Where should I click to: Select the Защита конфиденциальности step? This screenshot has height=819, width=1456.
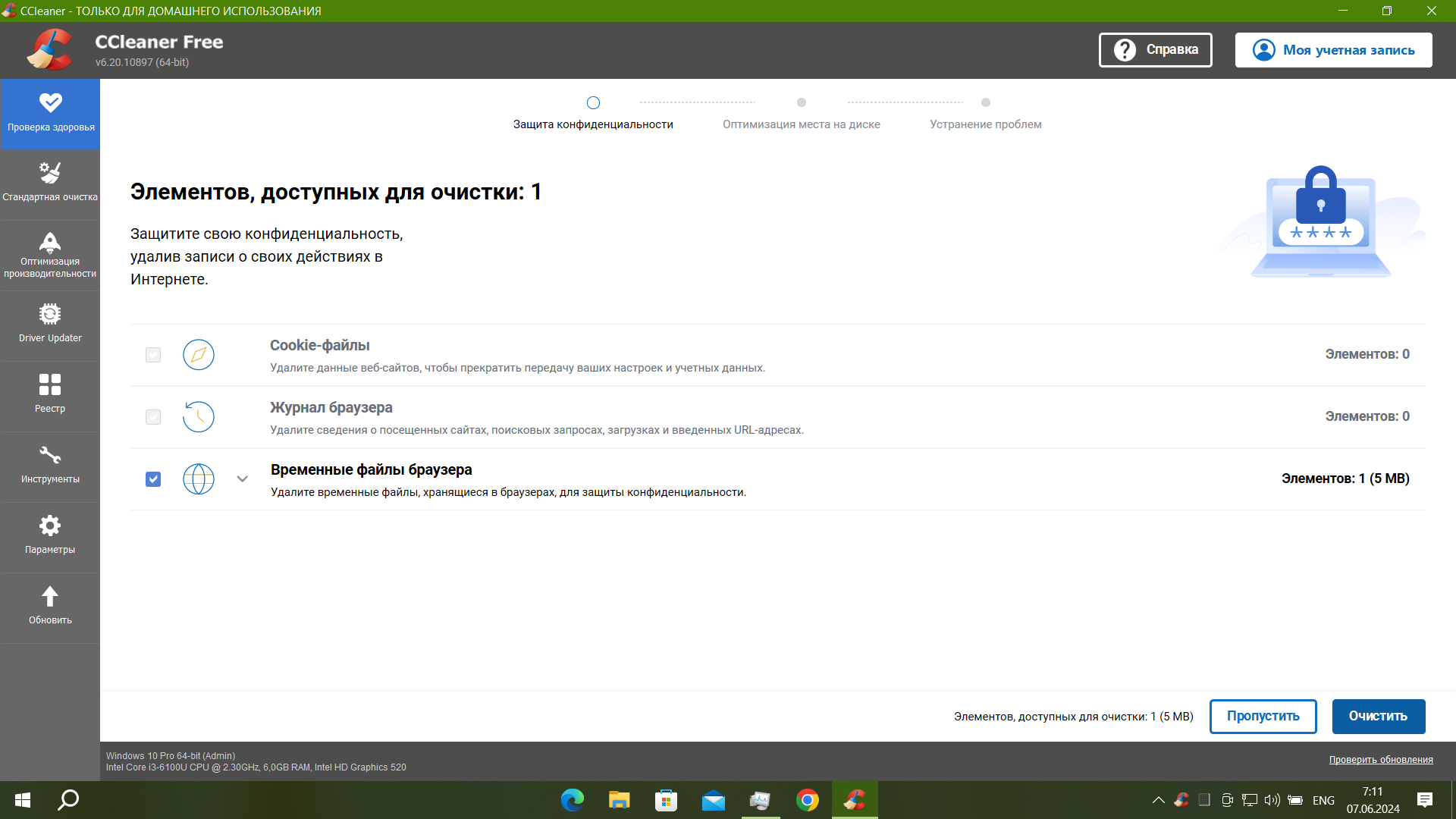click(593, 113)
